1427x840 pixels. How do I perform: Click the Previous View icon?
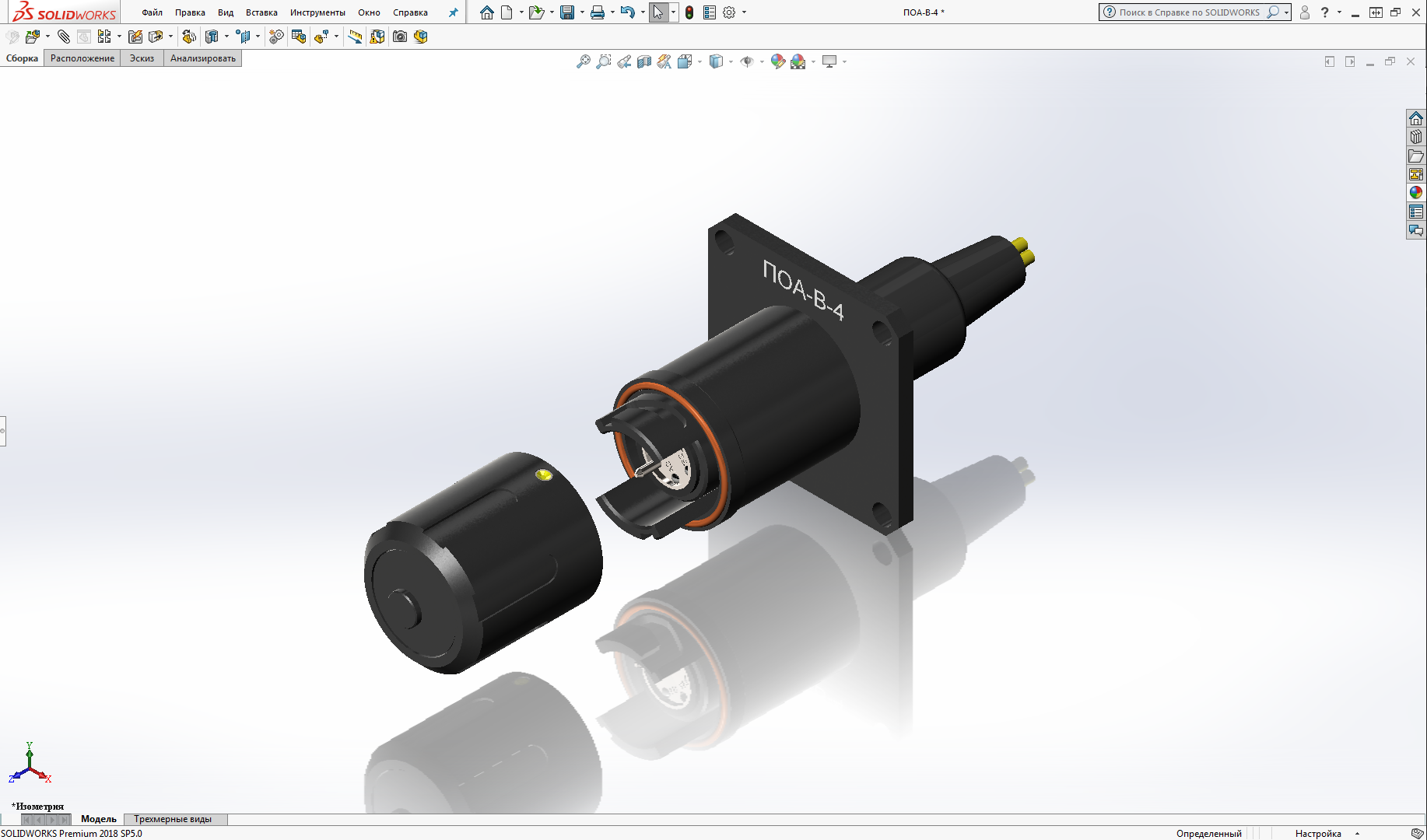click(624, 61)
